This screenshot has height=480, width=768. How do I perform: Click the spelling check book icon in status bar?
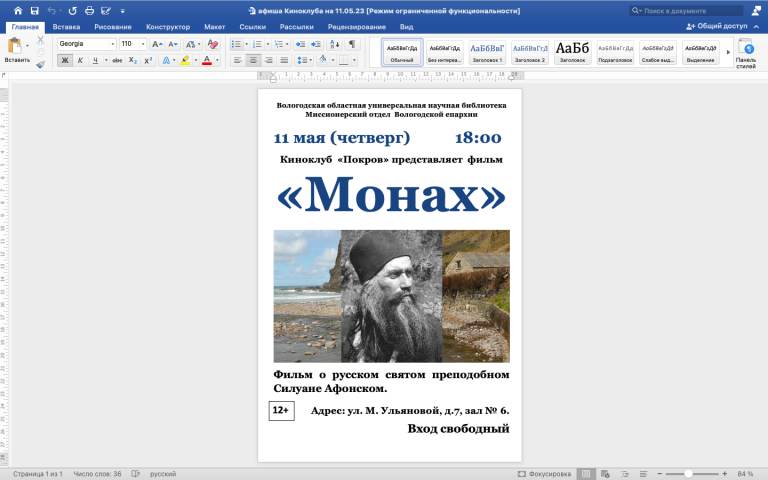(x=136, y=474)
